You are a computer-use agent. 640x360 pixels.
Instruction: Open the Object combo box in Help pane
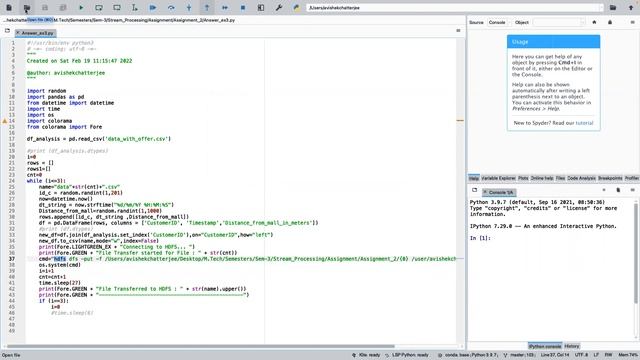pos(559,22)
